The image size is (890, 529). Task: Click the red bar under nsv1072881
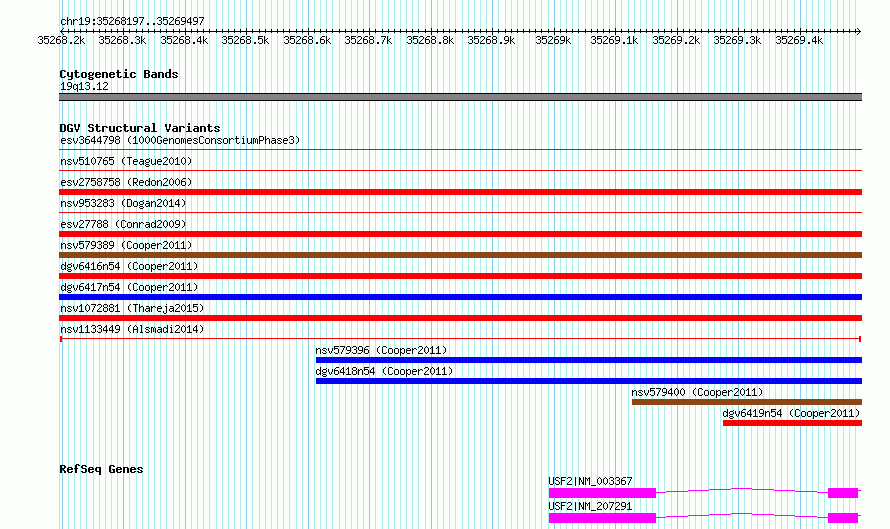point(460,318)
